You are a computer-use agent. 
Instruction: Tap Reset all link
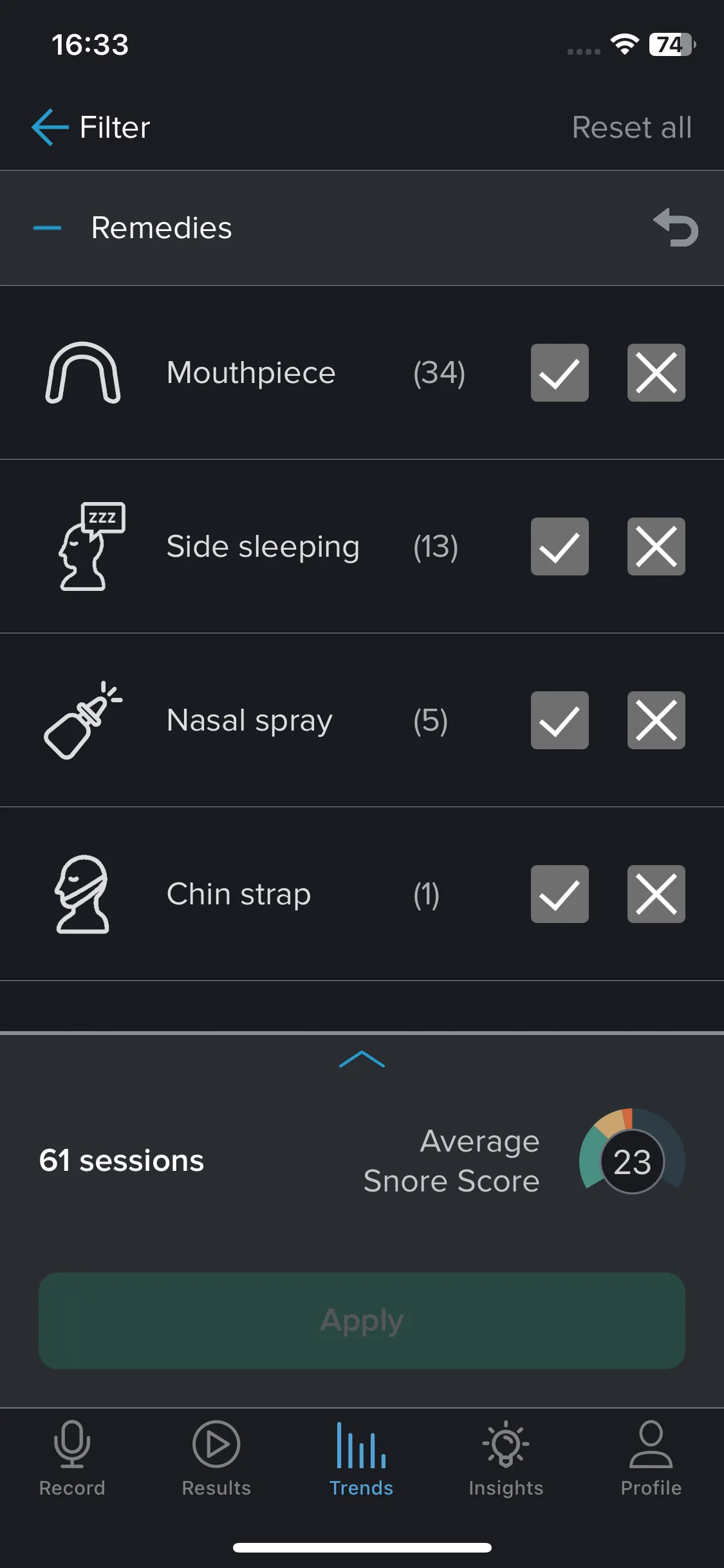[x=632, y=127]
